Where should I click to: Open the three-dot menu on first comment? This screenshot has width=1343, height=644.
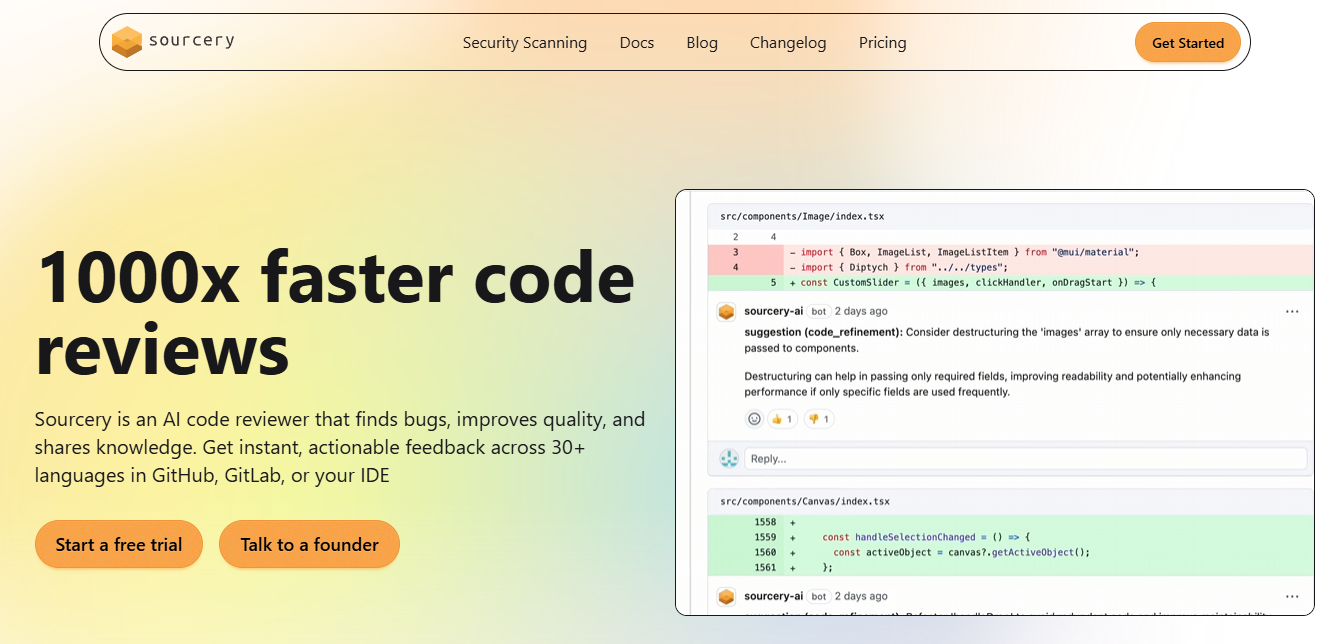(x=1292, y=312)
